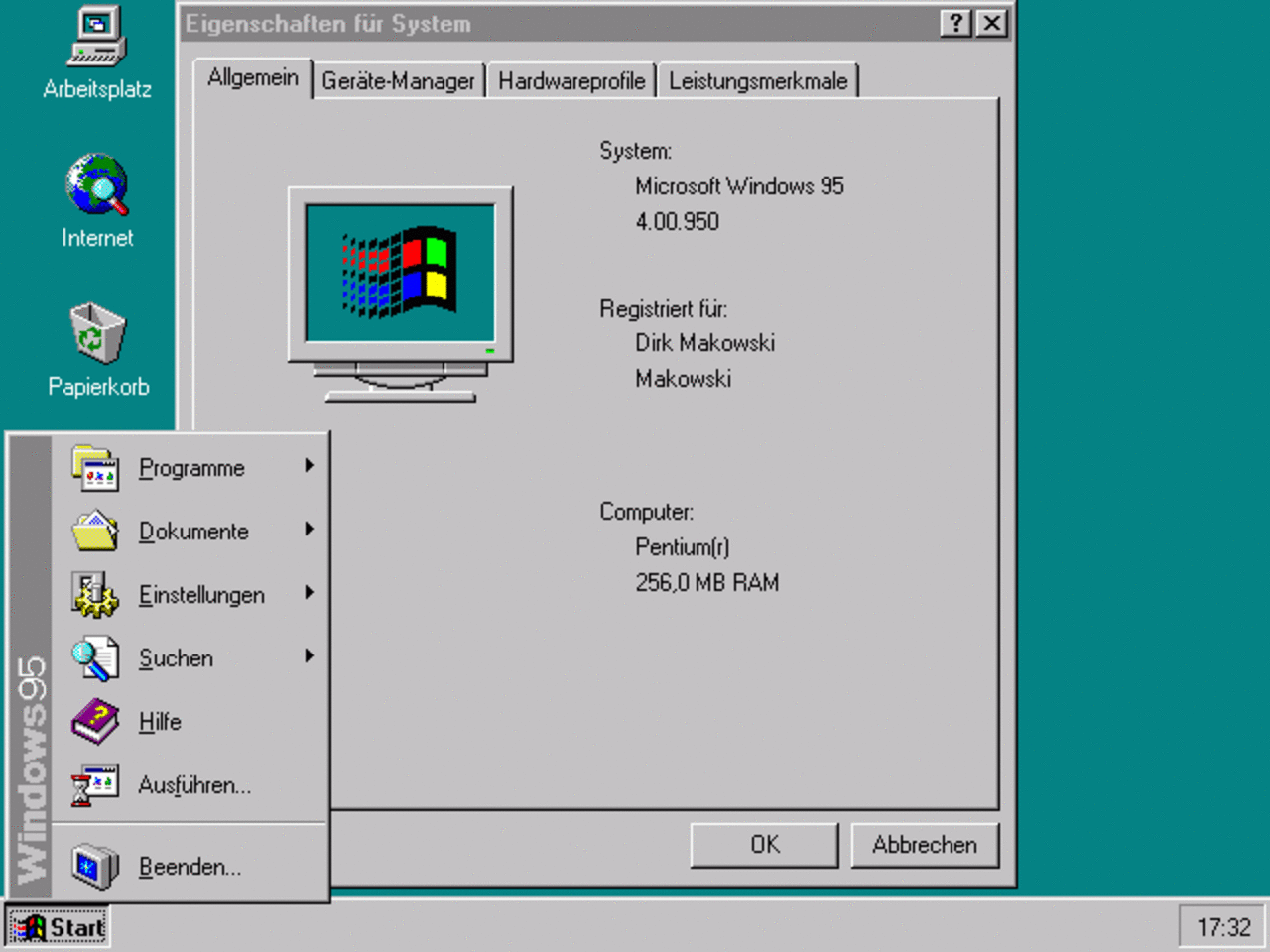This screenshot has width=1270, height=952.
Task: Click the Computer: label
Action: click(646, 512)
